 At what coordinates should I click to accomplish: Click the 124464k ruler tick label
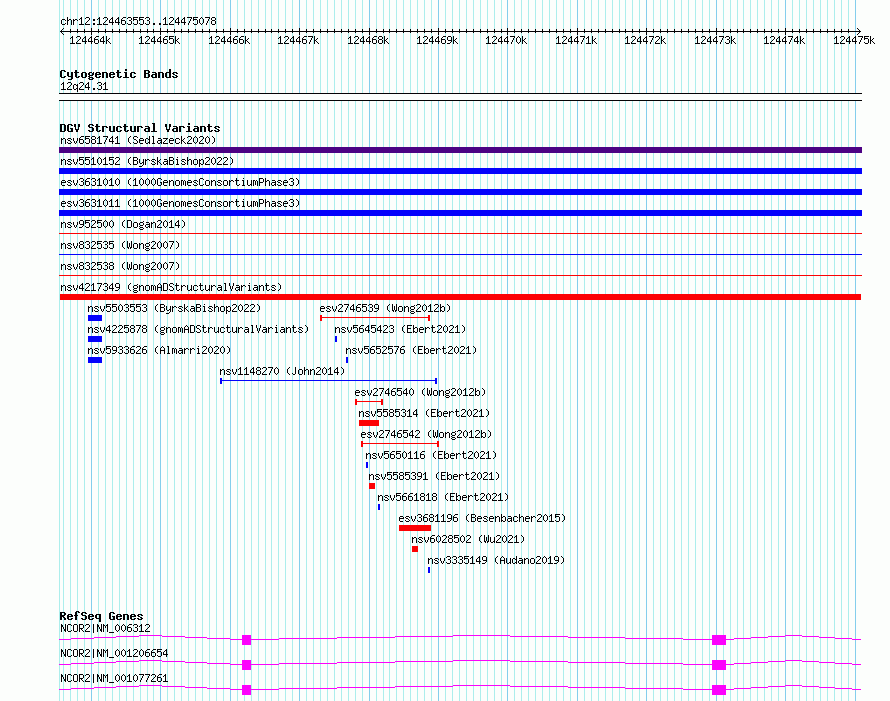click(x=90, y=40)
